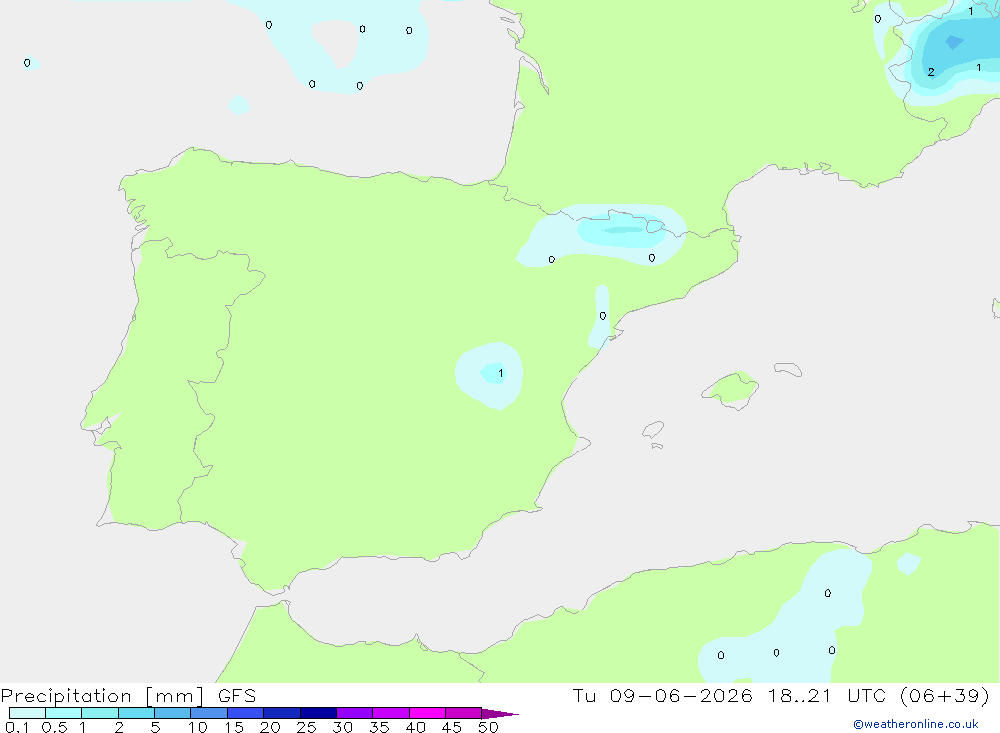Click the "20" legend scale value
The height and width of the screenshot is (733, 1000).
270,727
